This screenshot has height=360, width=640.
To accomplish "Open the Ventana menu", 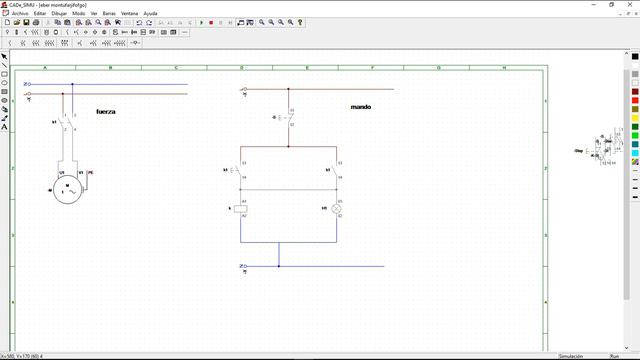I will click(x=129, y=13).
